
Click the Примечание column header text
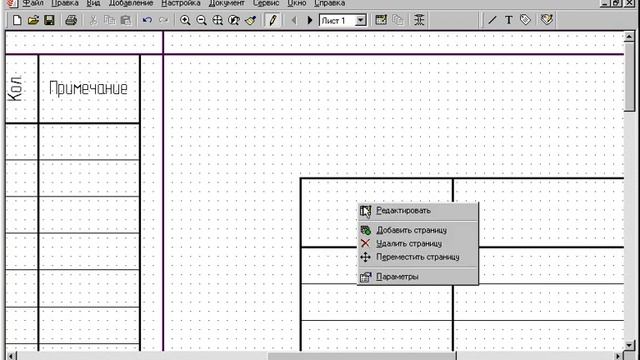pyautogui.click(x=88, y=88)
